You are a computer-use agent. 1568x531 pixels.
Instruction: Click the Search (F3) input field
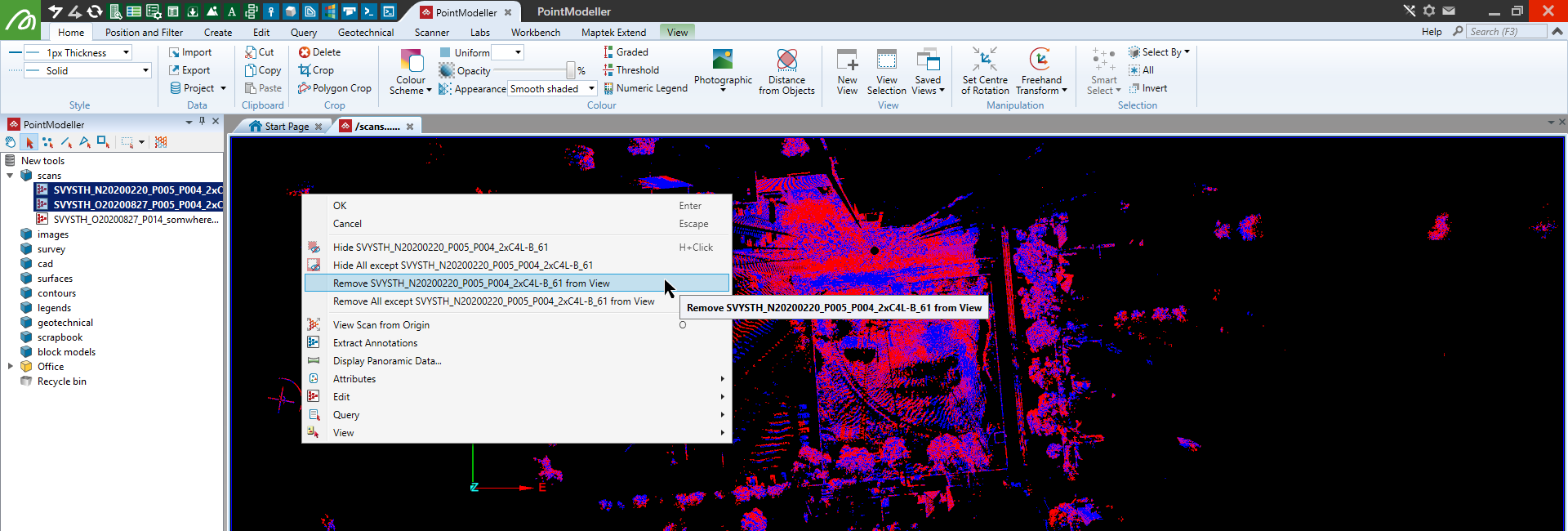tap(1506, 32)
